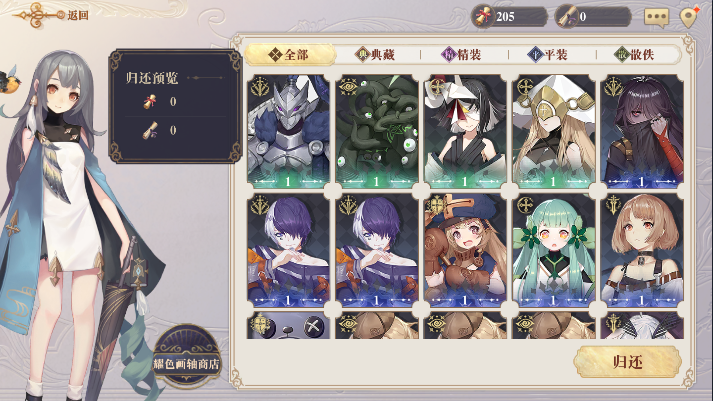This screenshot has width=713, height=401.
Task: Click the green 散 badge icon
Action: (621, 55)
